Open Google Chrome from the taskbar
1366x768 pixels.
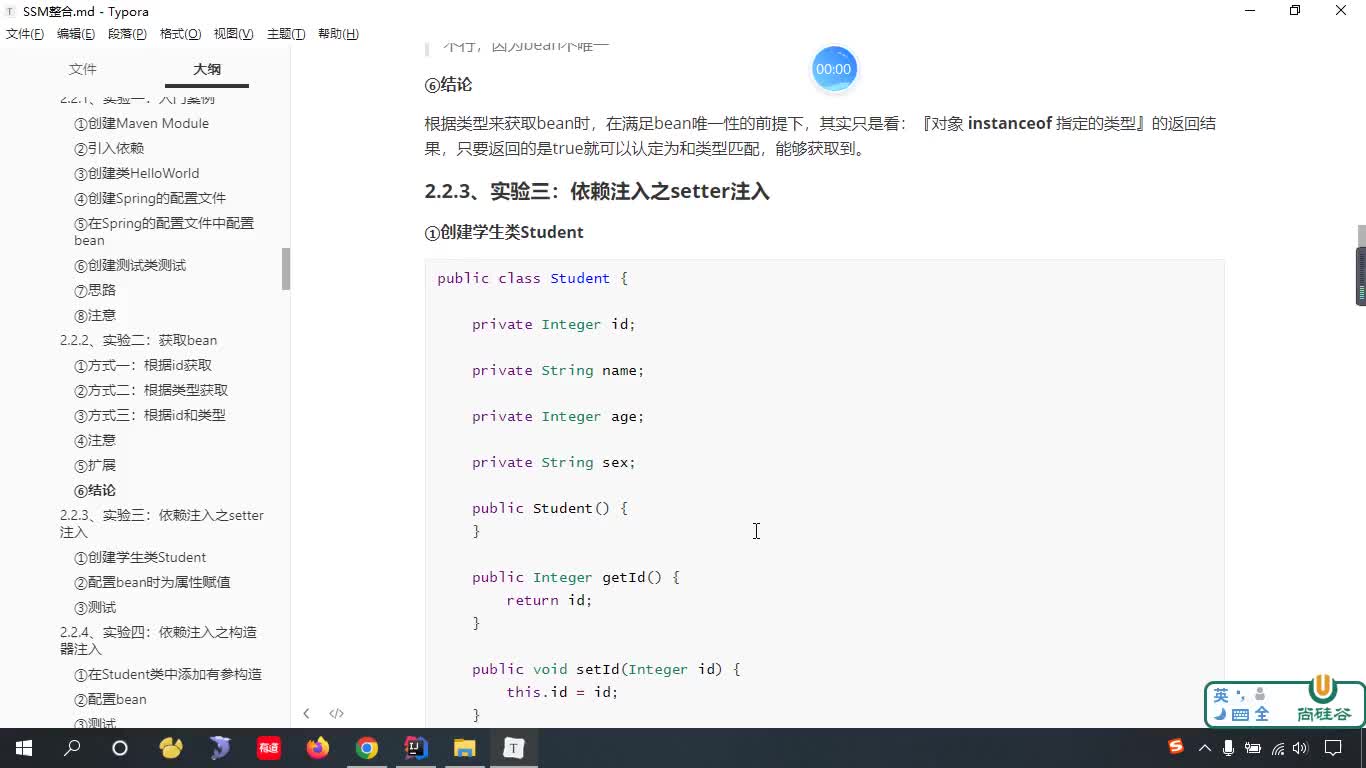(x=367, y=748)
